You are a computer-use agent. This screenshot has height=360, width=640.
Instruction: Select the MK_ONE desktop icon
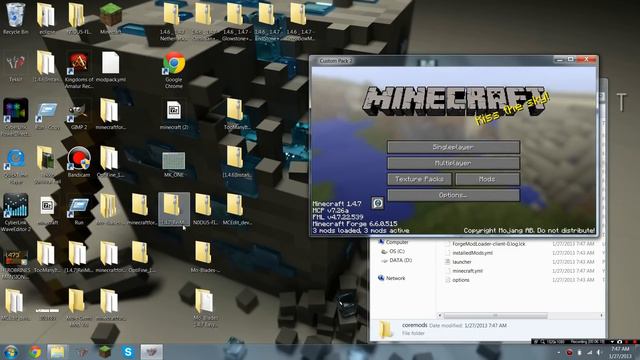[174, 163]
